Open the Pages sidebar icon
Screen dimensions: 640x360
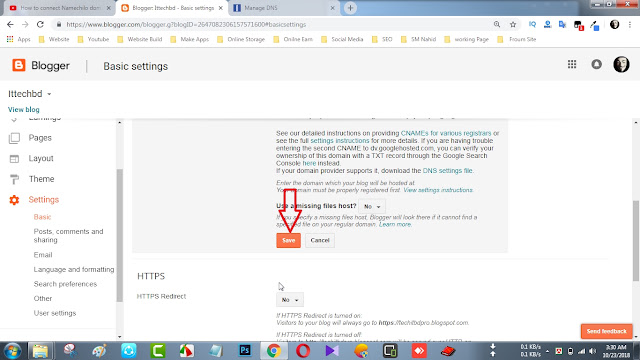click(x=14, y=138)
